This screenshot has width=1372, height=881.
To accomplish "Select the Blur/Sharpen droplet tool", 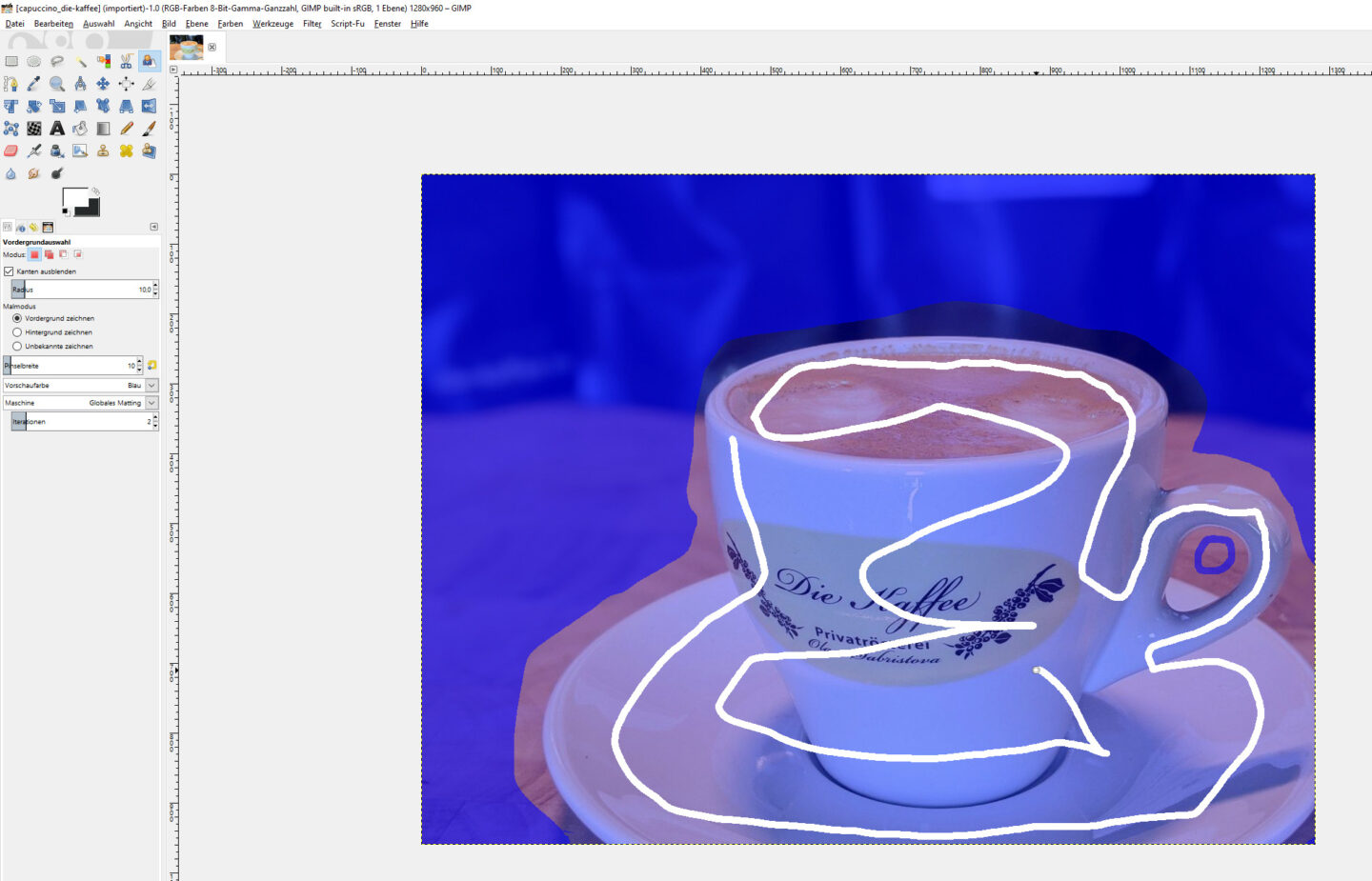I will pyautogui.click(x=11, y=173).
